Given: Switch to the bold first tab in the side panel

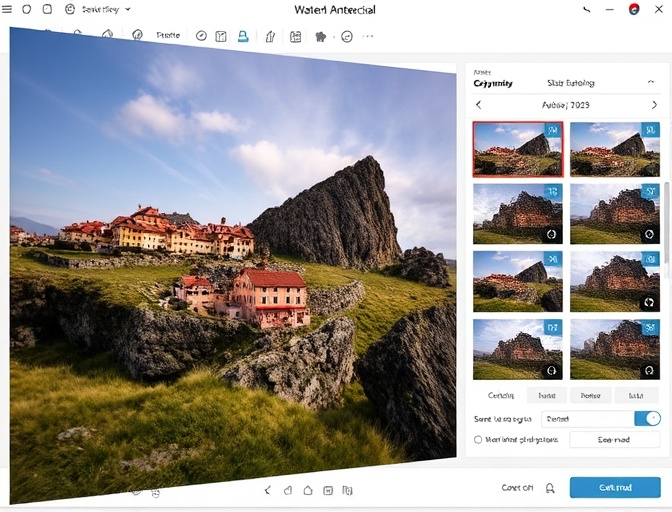Looking at the screenshot, I should click(x=493, y=83).
